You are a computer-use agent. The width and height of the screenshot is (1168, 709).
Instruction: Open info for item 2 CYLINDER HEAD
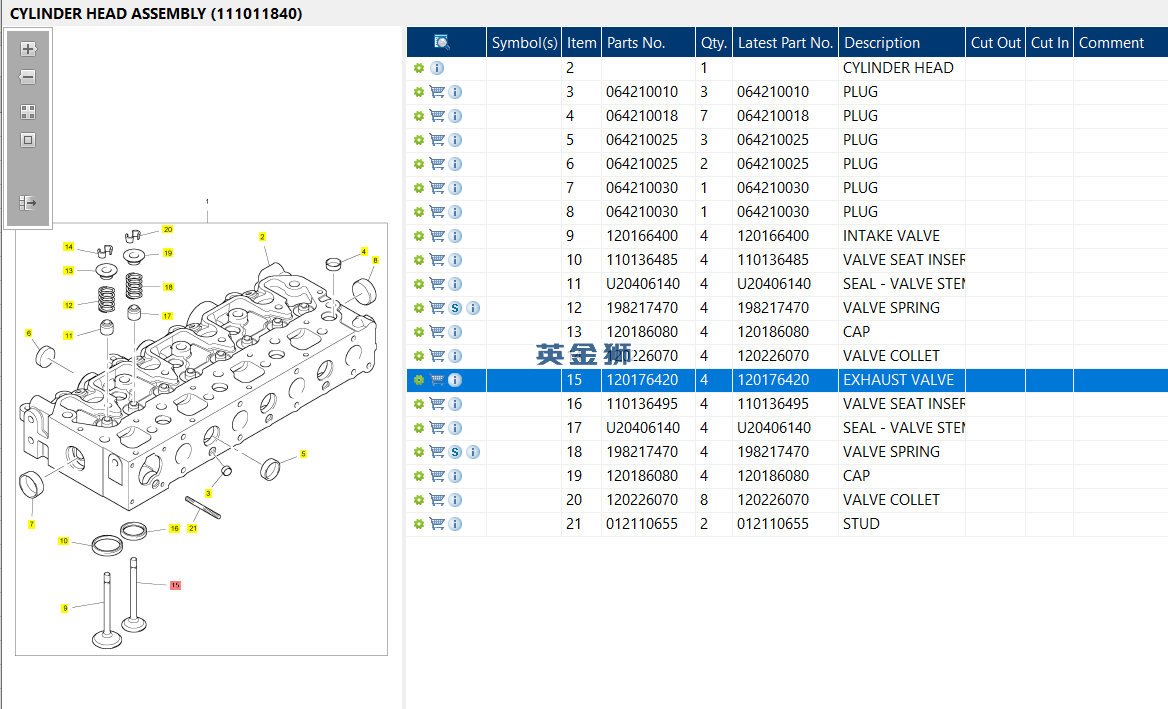(437, 68)
